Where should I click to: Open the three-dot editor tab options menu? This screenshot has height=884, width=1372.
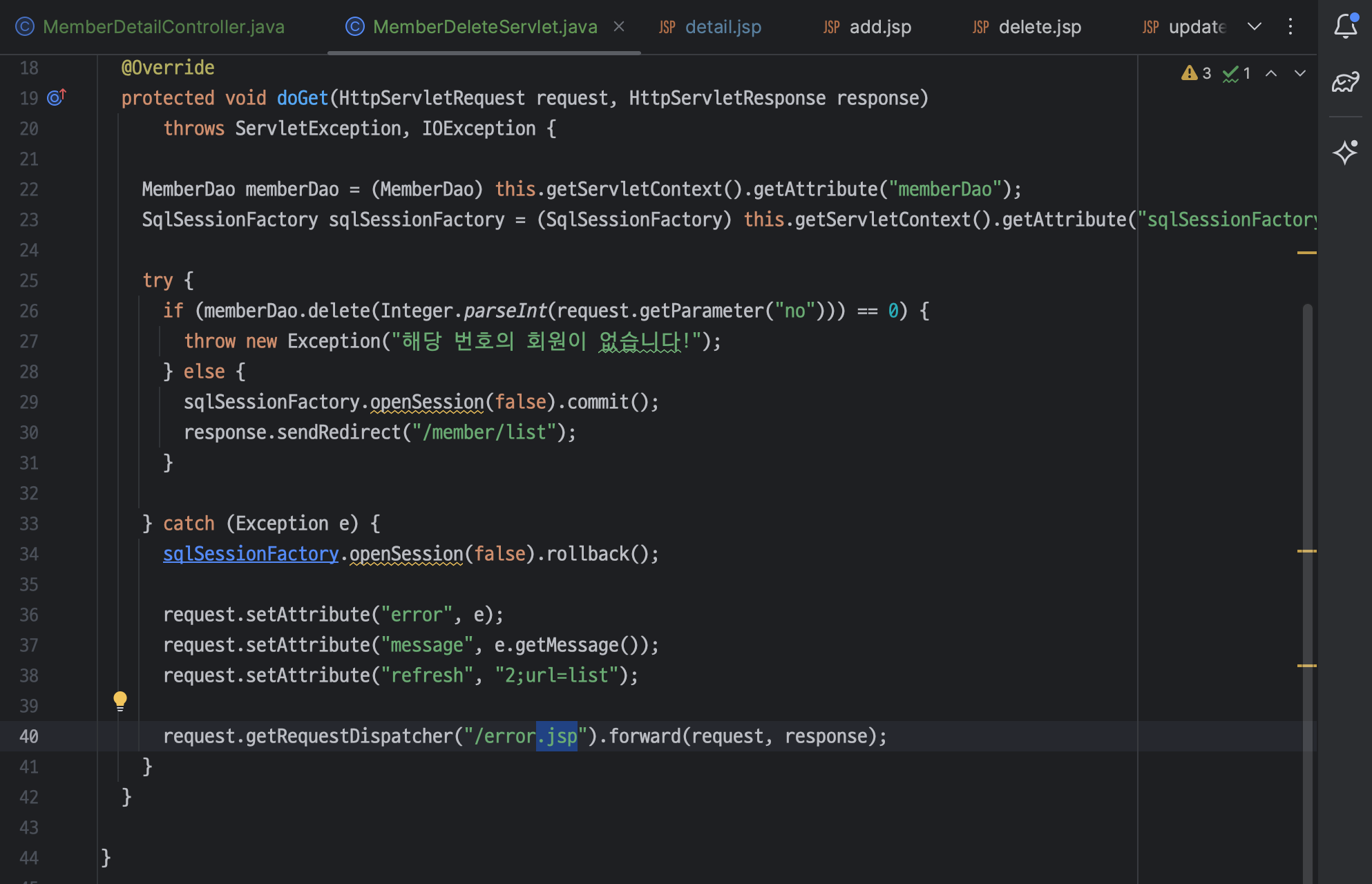pos(1290,27)
